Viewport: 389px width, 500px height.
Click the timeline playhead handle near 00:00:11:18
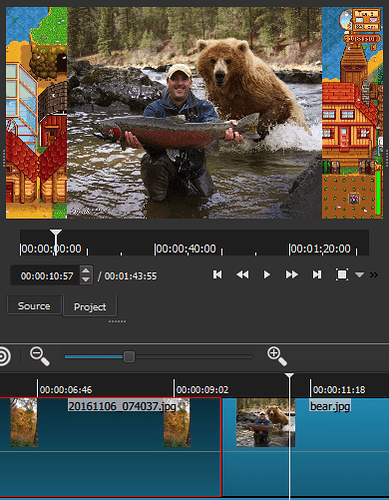point(289,377)
